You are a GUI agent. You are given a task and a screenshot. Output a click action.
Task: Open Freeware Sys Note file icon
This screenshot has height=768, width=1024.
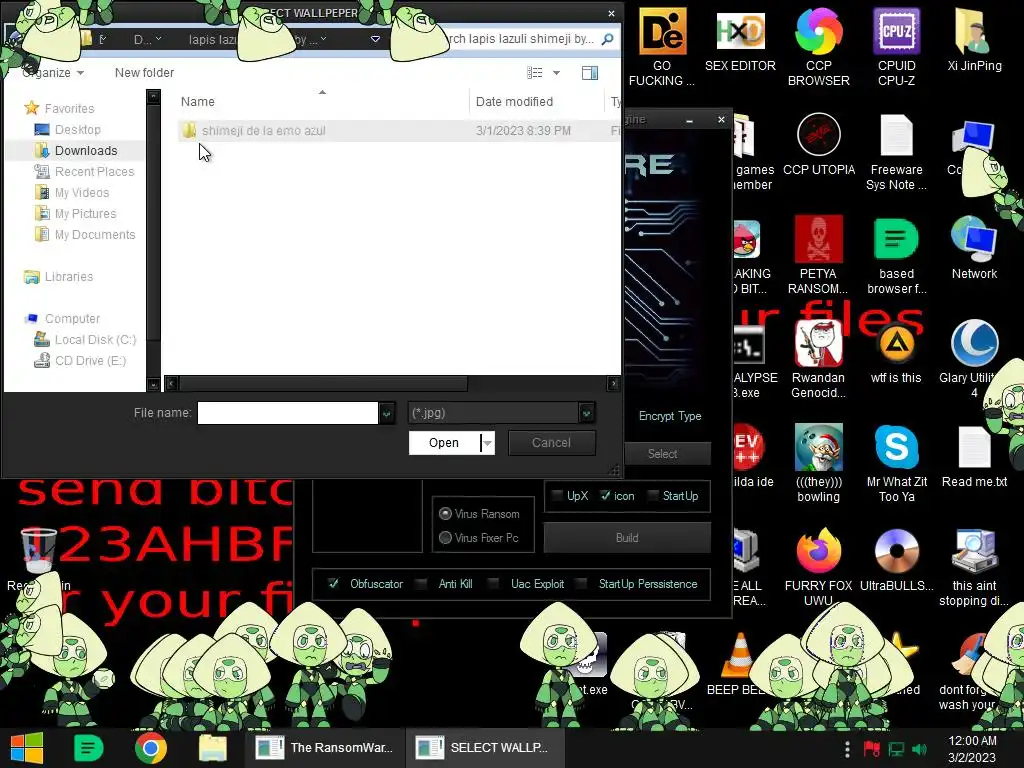point(896,152)
